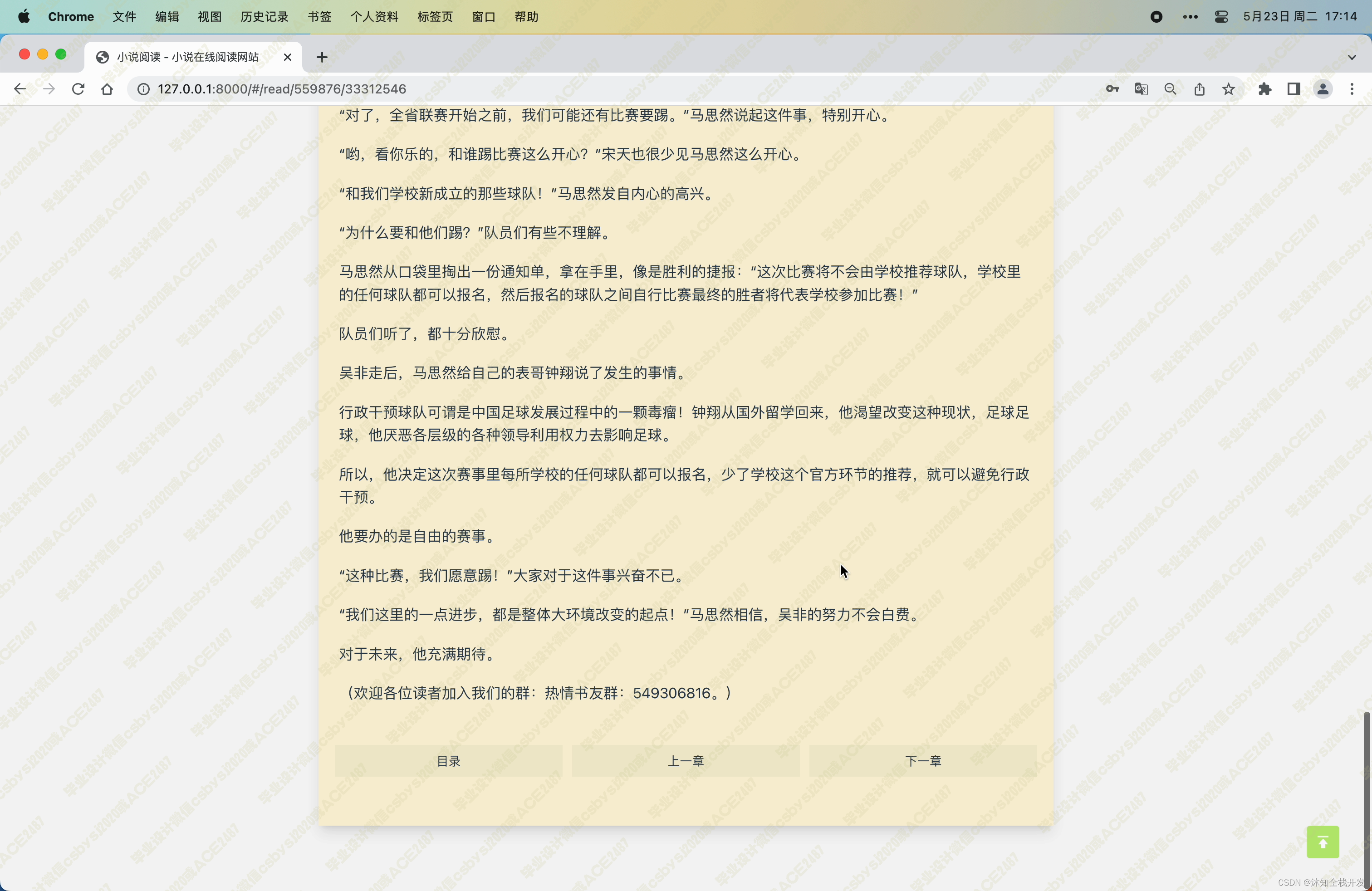Toggle the Chrome side panel
The height and width of the screenshot is (891, 1372).
pos(1293,89)
